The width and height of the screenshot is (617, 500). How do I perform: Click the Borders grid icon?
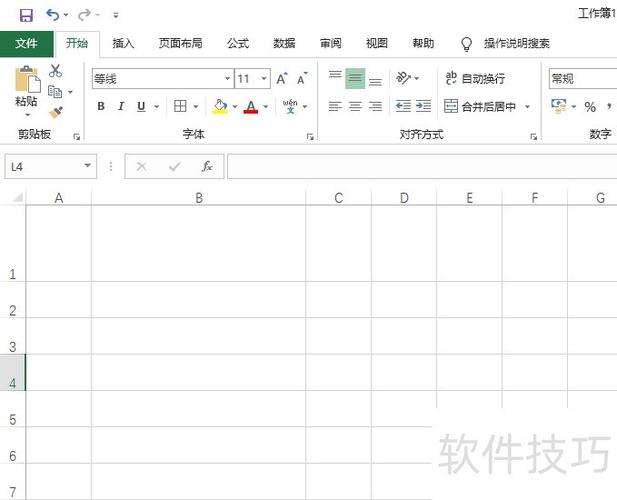click(x=180, y=106)
